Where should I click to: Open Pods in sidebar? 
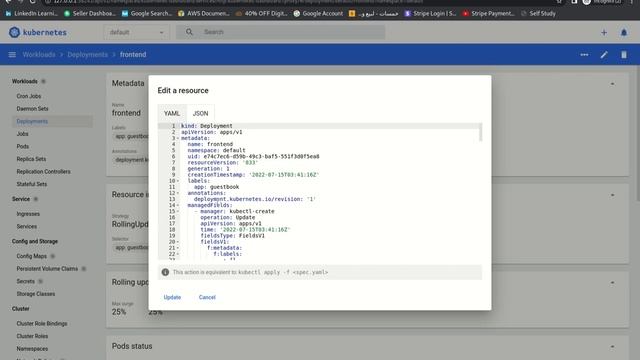coord(23,147)
